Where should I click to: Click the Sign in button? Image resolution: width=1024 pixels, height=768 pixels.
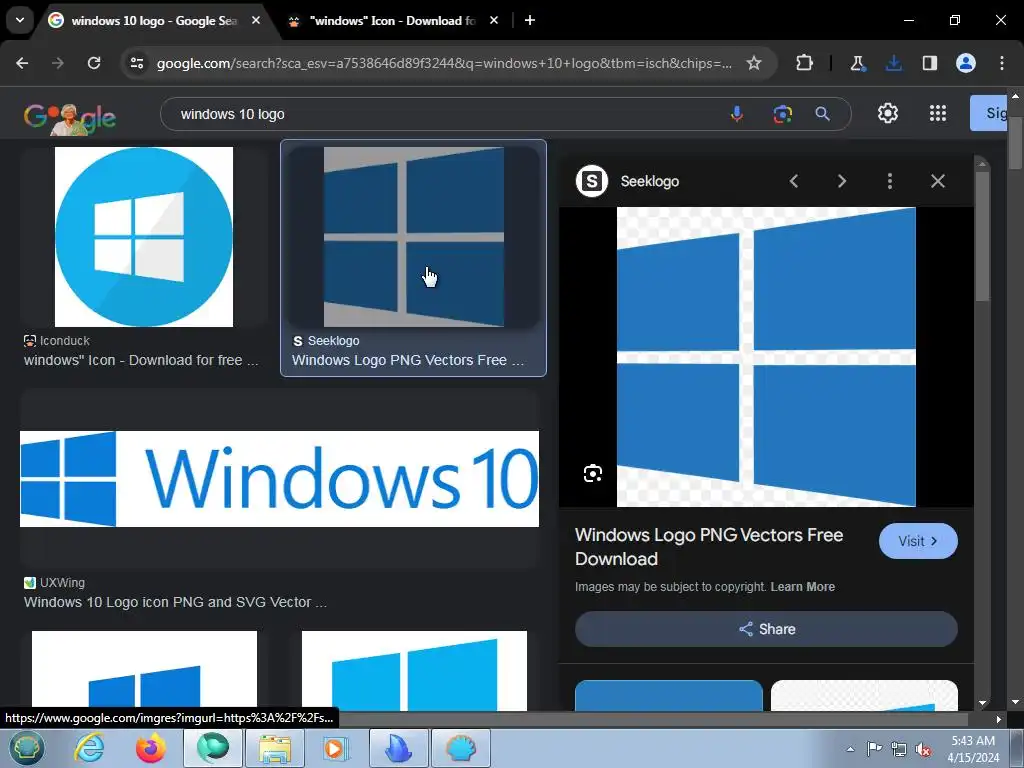point(989,113)
